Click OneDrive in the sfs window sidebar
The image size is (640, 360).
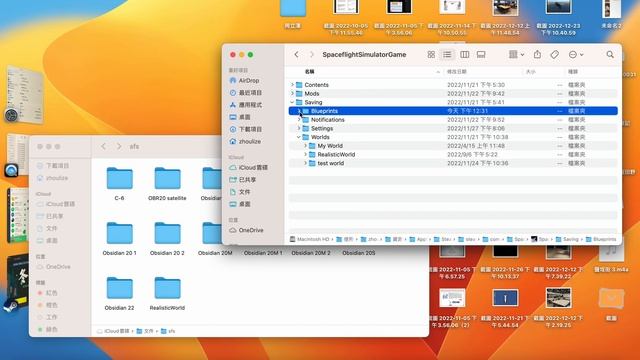[53, 267]
